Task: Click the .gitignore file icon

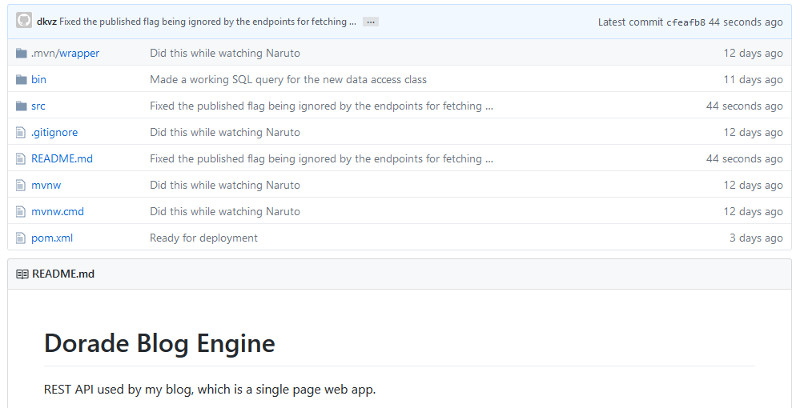Action: (22, 132)
